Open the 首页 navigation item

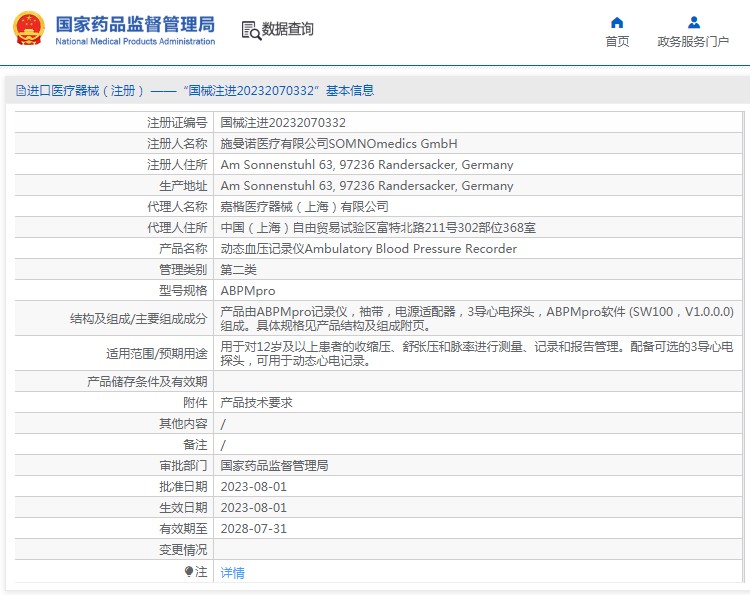(617, 41)
